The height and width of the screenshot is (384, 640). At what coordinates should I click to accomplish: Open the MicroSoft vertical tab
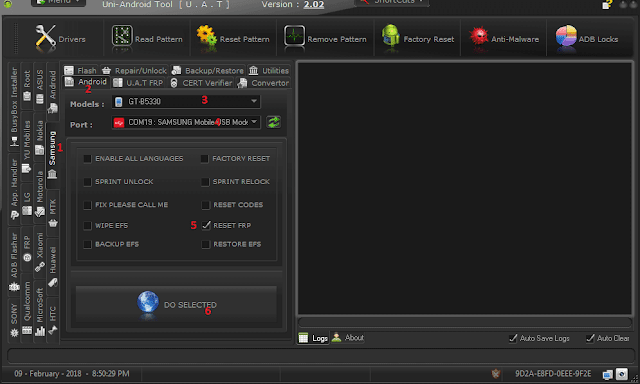[x=40, y=312]
